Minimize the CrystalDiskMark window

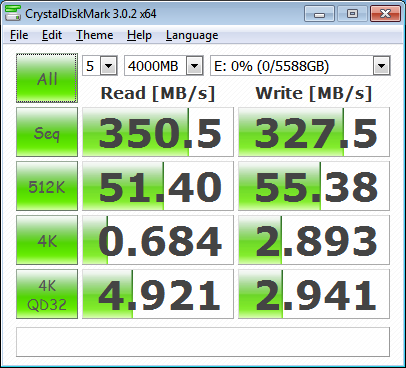(x=319, y=14)
